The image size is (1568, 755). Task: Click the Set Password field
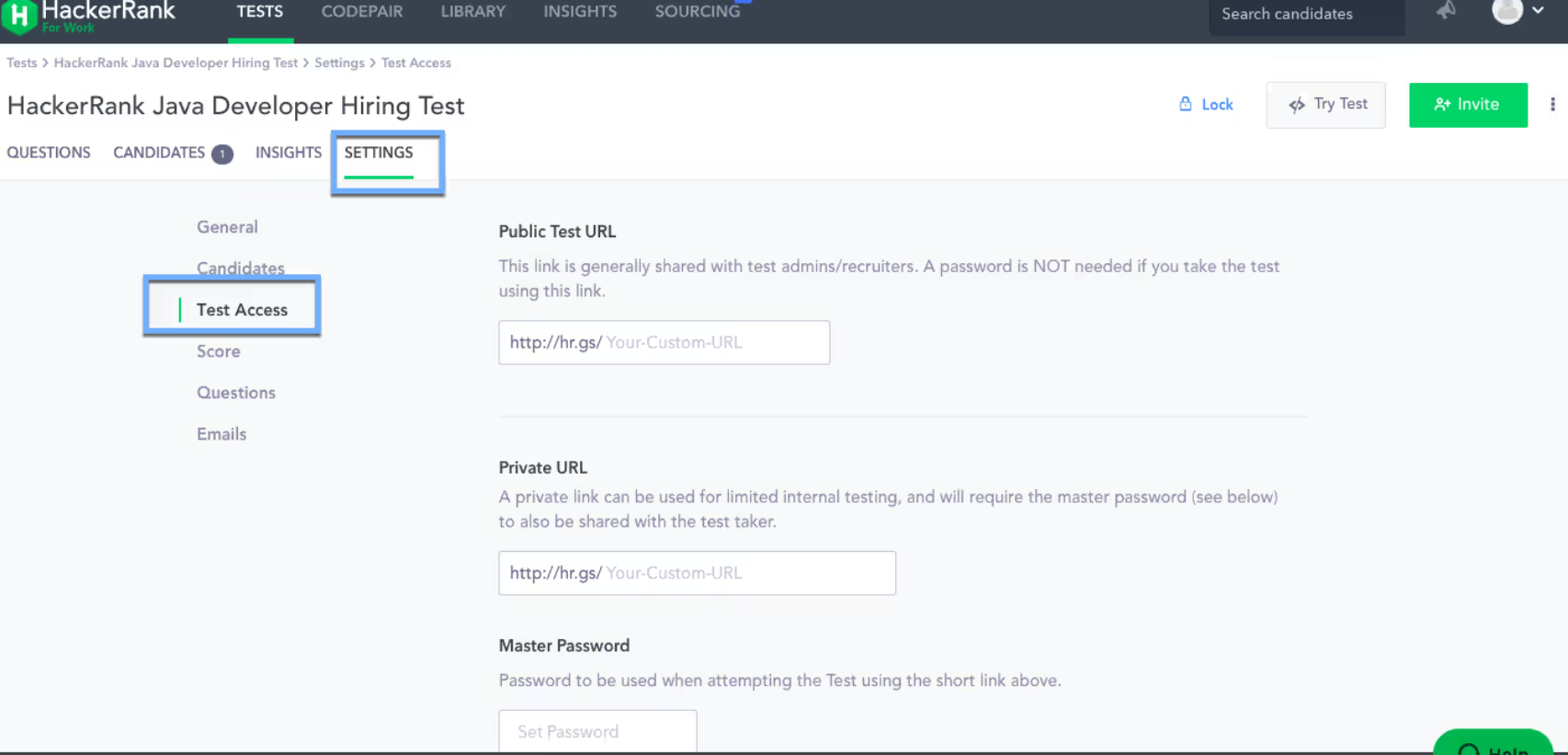(597, 731)
